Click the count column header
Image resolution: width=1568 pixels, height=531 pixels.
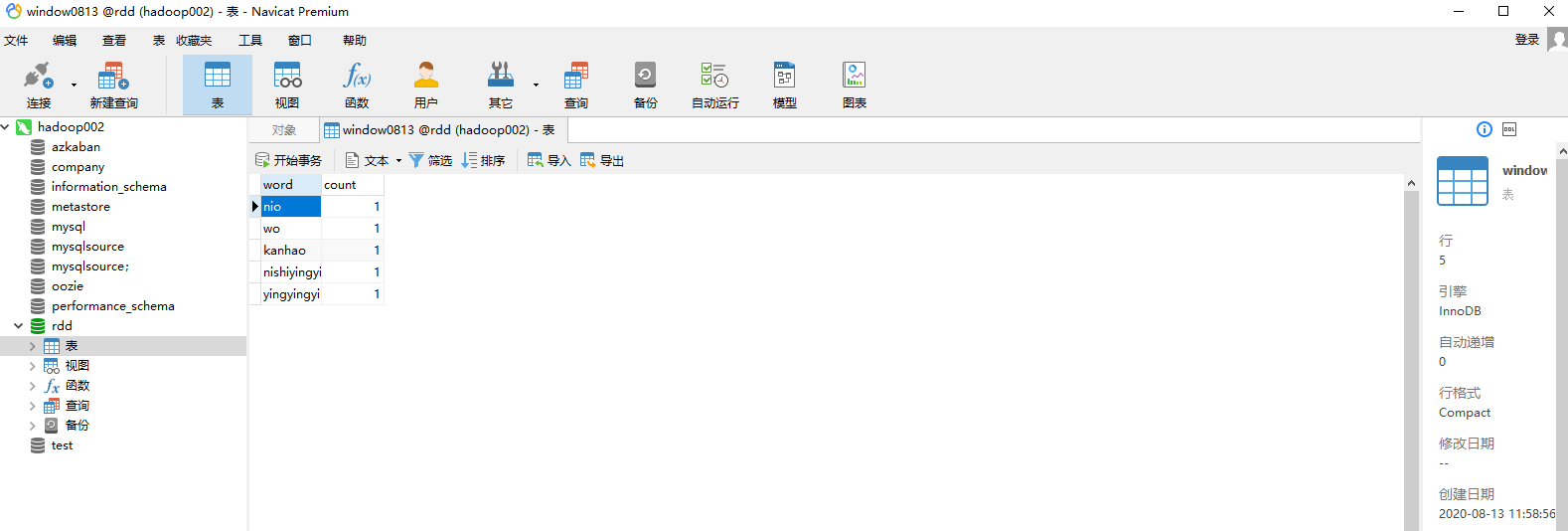click(x=352, y=185)
